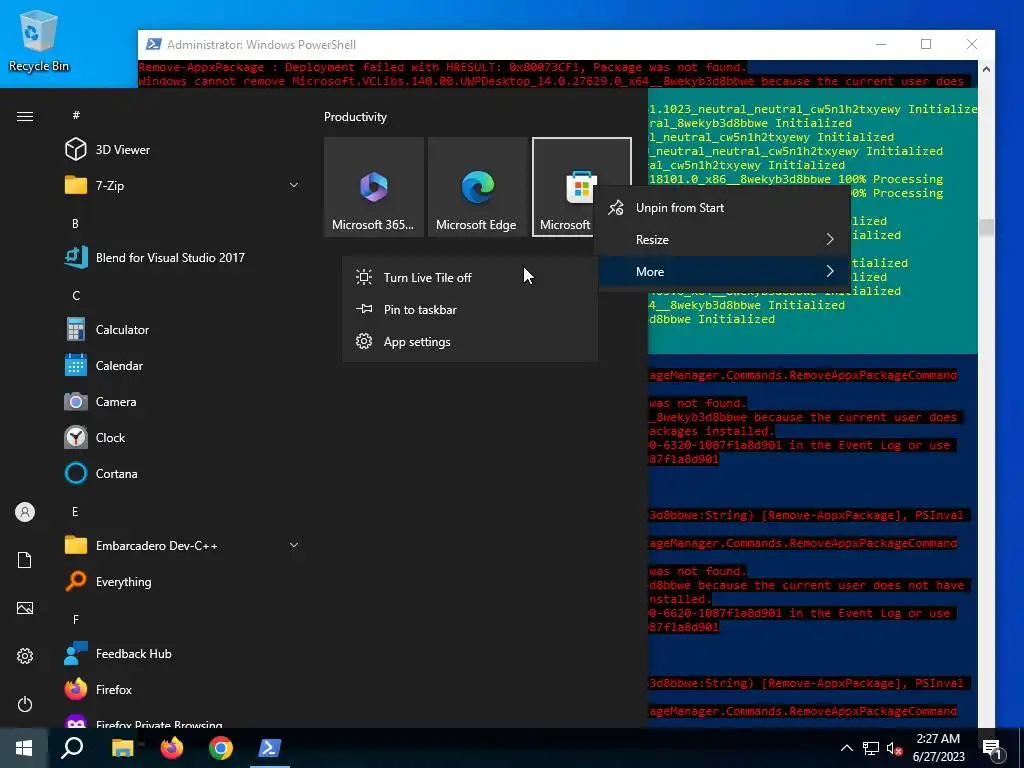
Task: Maximize the PowerShell window
Action: (926, 44)
